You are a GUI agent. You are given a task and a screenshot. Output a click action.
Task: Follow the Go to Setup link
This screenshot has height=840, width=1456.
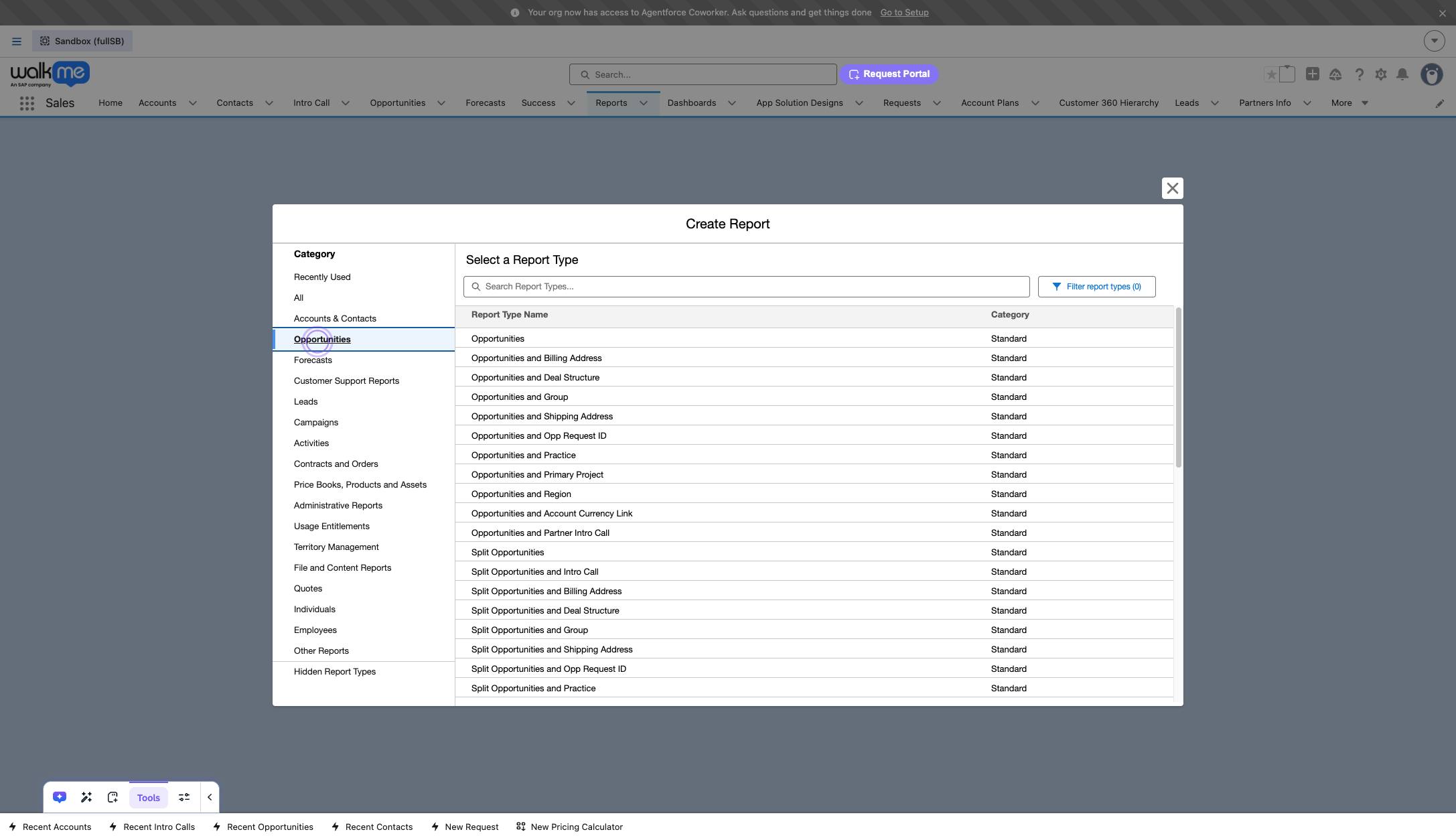click(904, 13)
